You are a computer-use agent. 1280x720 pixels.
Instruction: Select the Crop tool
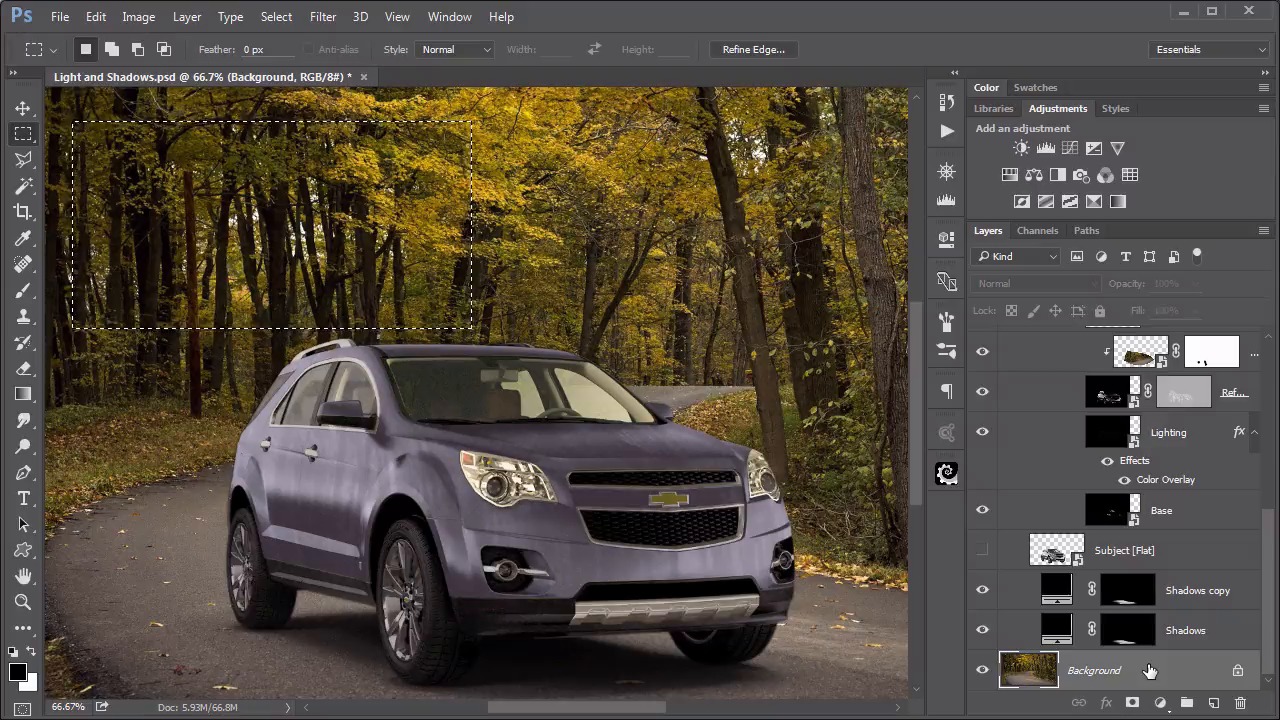[23, 212]
